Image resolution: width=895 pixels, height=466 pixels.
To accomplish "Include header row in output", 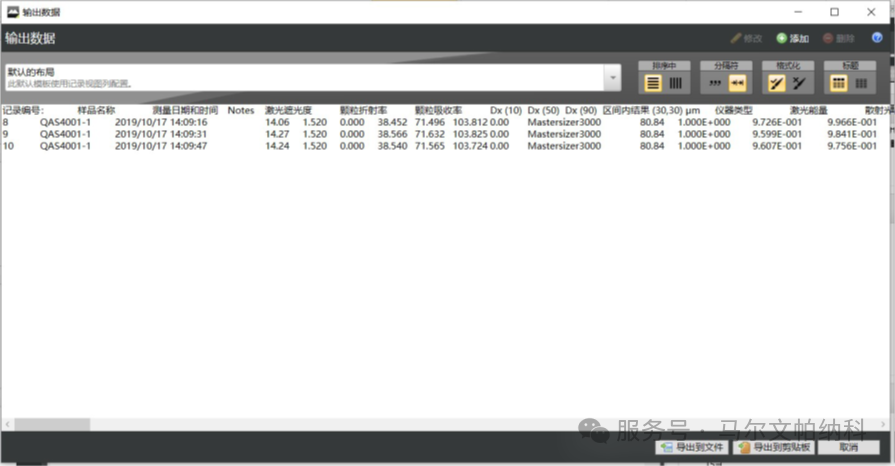I will click(x=838, y=83).
